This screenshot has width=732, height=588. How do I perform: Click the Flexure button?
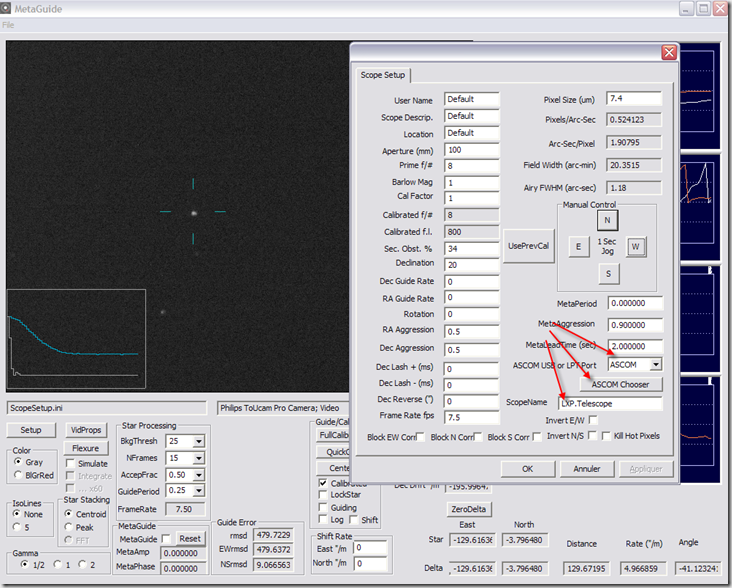tap(86, 448)
